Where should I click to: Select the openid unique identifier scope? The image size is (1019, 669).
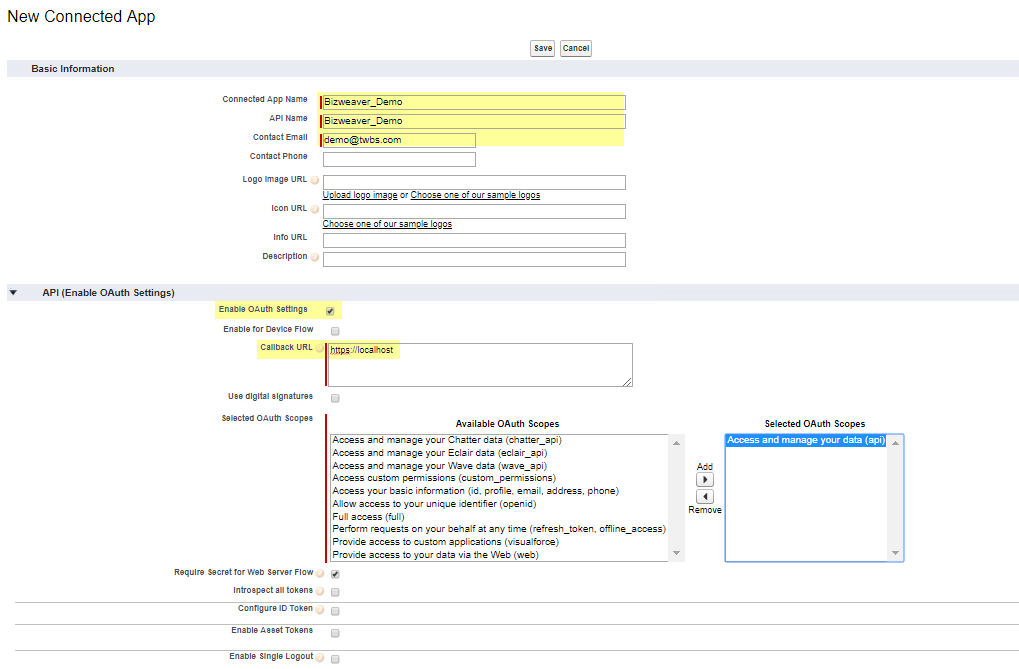(x=434, y=504)
